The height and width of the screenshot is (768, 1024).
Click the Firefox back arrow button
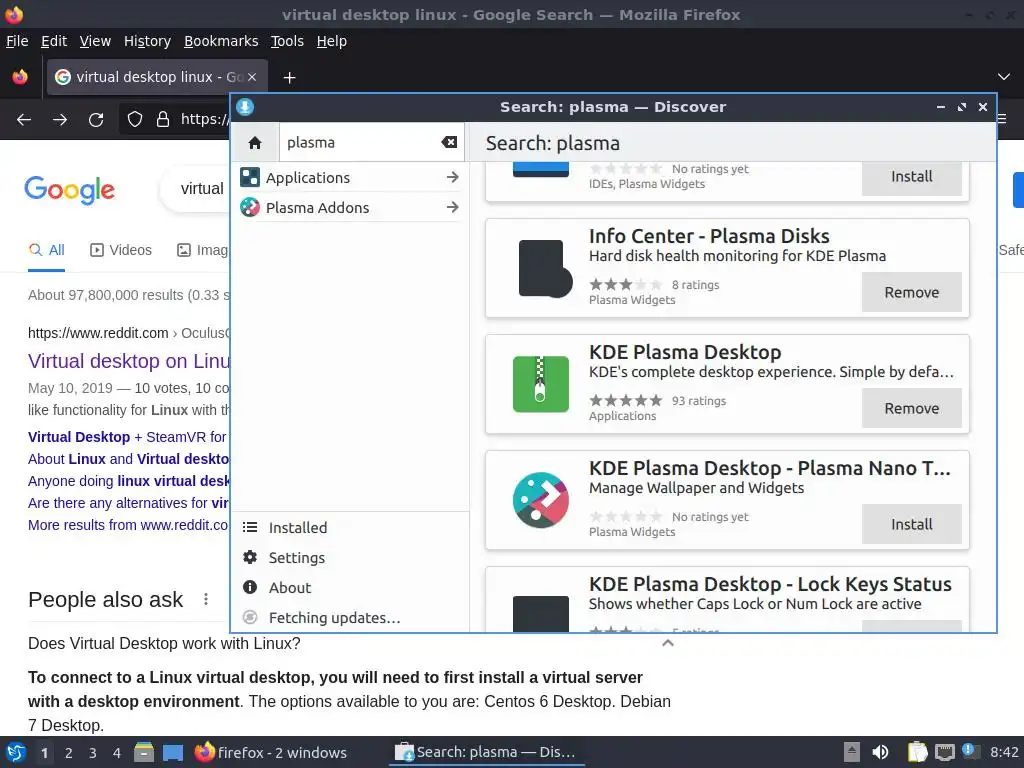click(x=24, y=120)
